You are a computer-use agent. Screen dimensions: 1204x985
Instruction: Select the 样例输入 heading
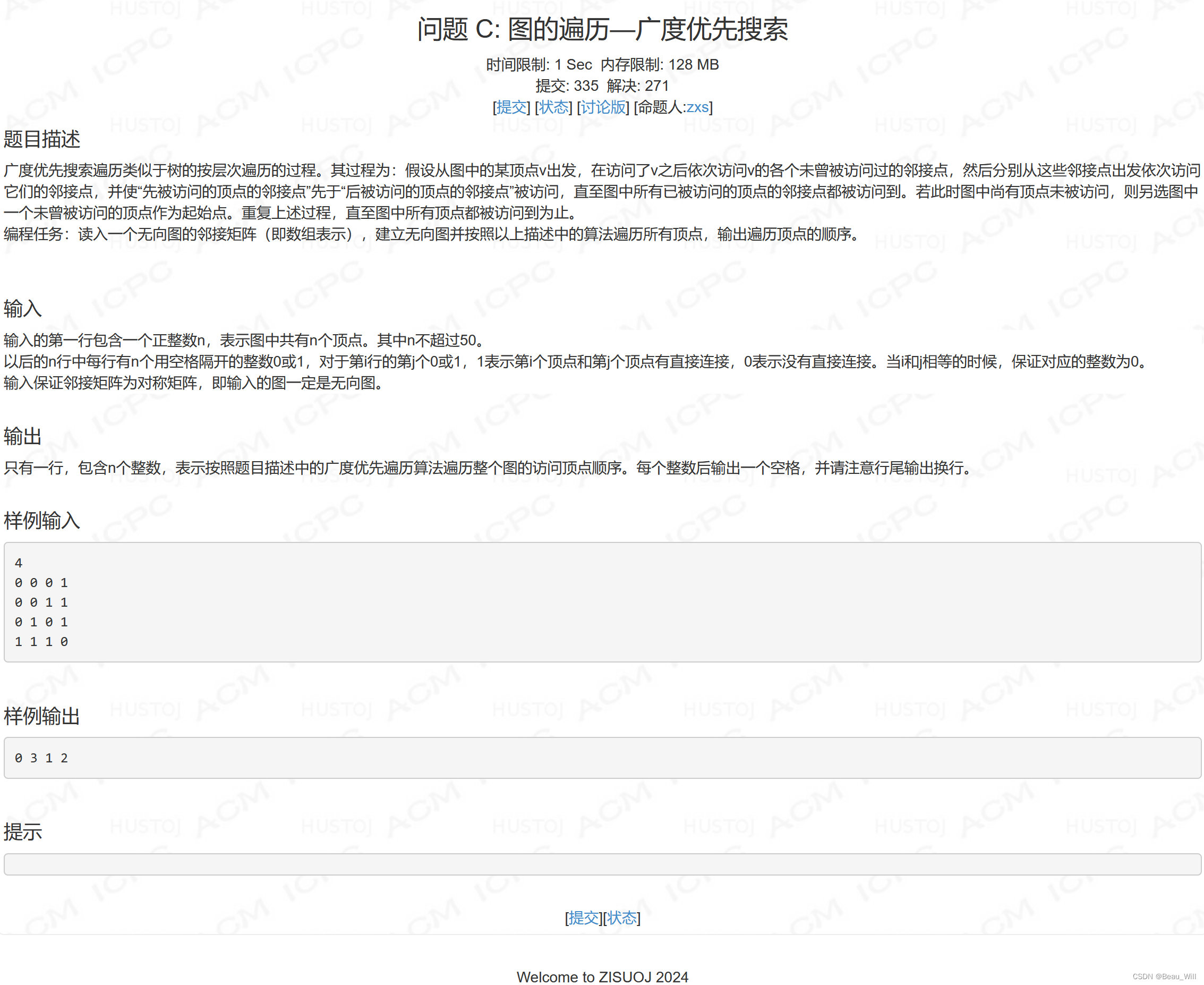click(42, 521)
